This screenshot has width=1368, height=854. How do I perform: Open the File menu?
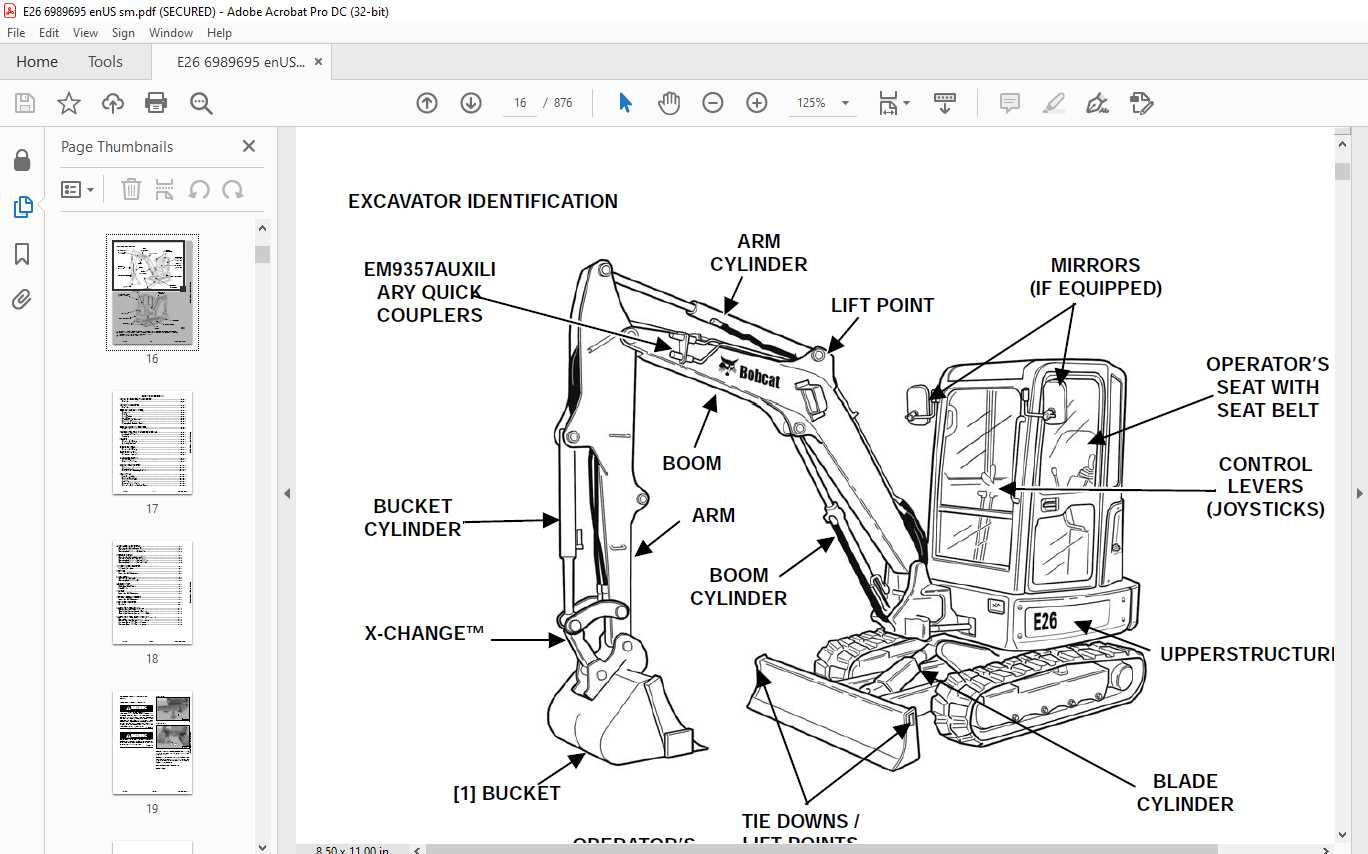pos(16,33)
